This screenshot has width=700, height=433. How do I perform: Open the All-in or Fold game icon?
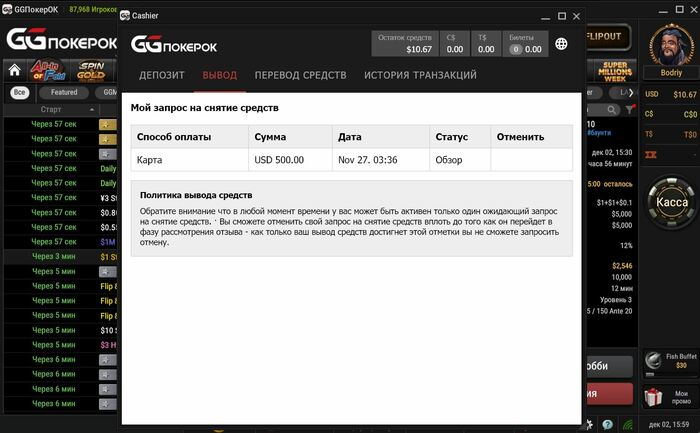[48, 70]
